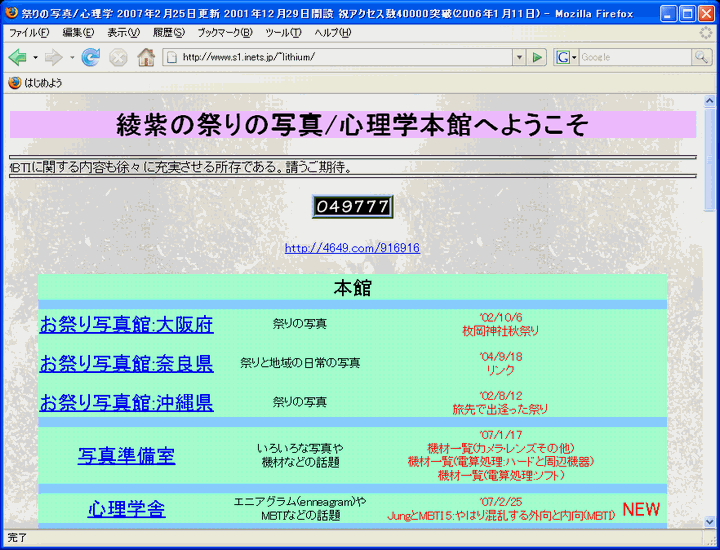Screen dimensions: 720x550
Task: Reload the current page
Action: click(x=91, y=58)
